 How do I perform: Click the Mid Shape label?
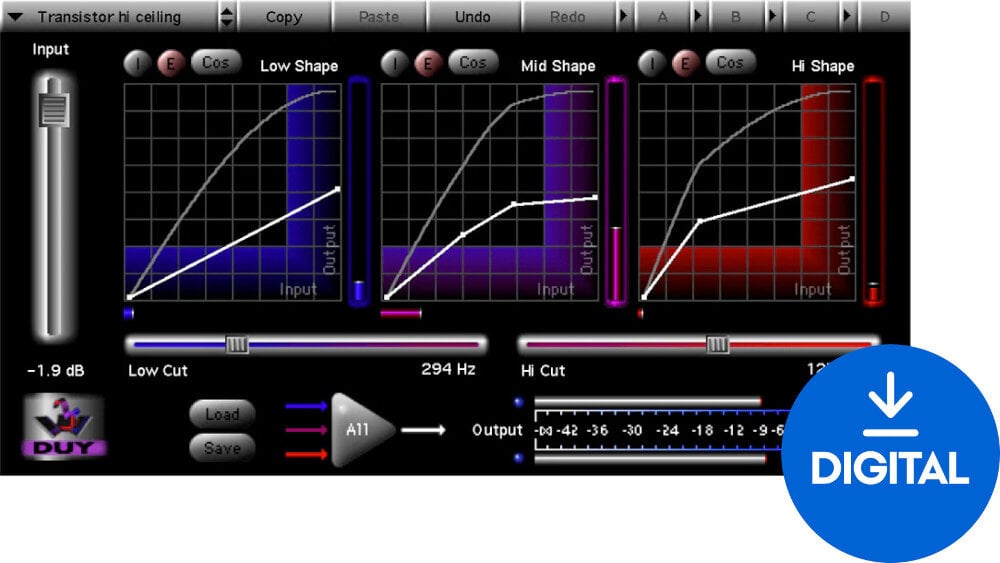(558, 66)
